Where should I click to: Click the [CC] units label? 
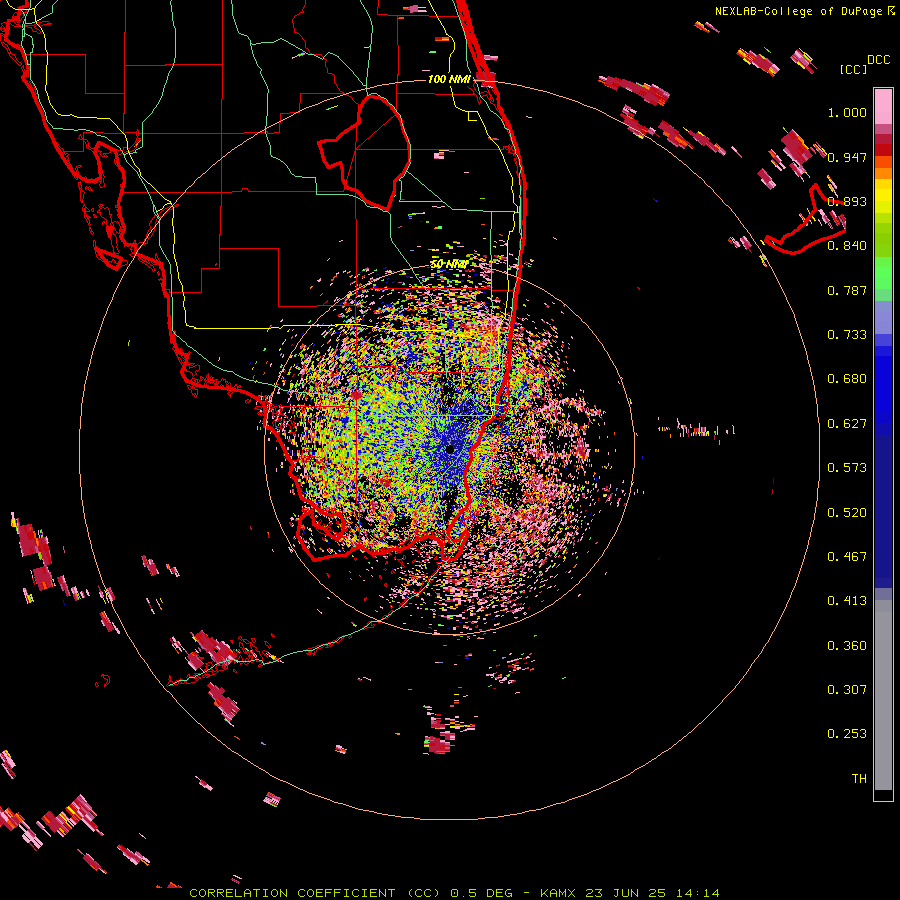853,69
